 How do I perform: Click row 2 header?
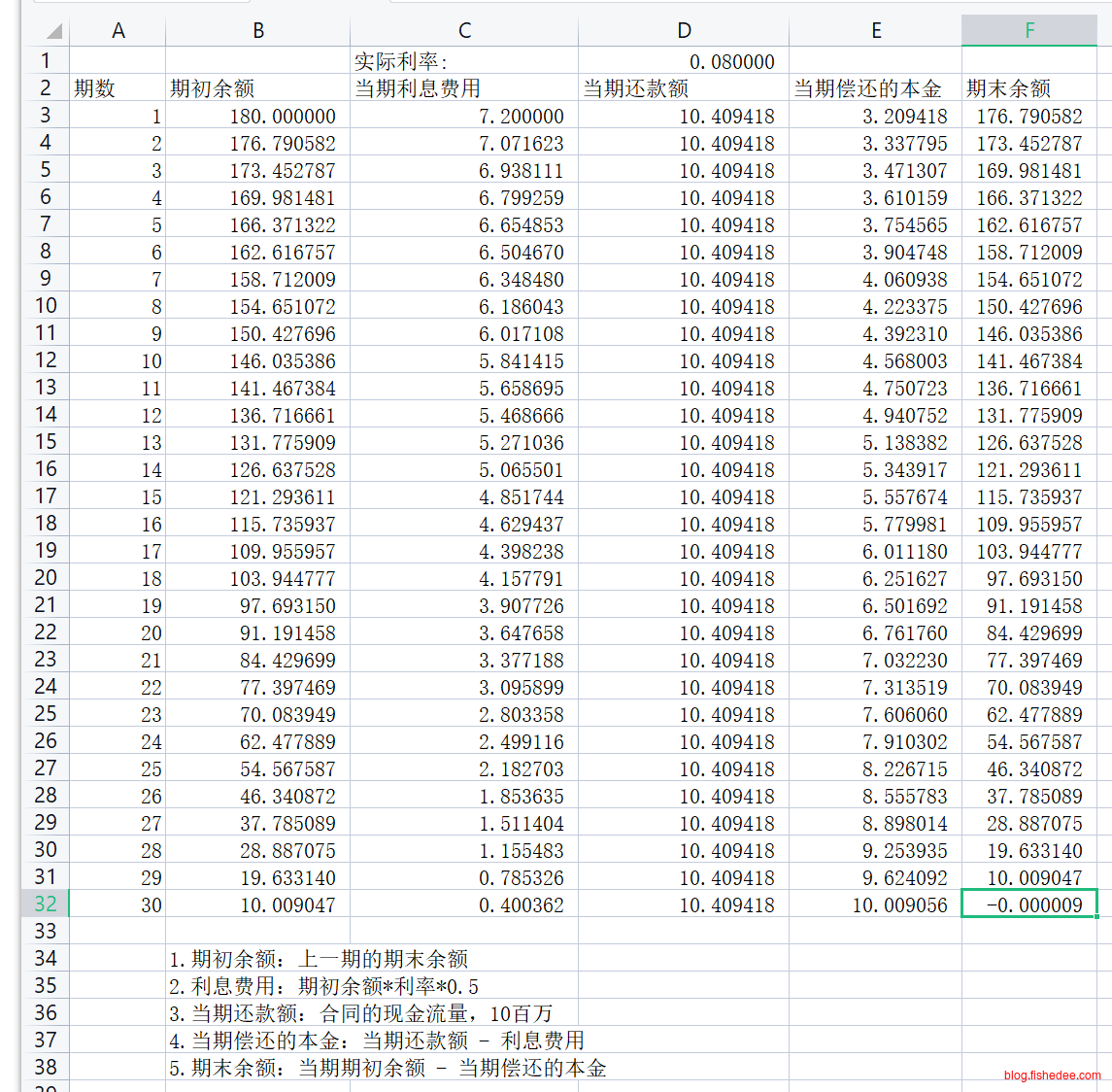45,87
